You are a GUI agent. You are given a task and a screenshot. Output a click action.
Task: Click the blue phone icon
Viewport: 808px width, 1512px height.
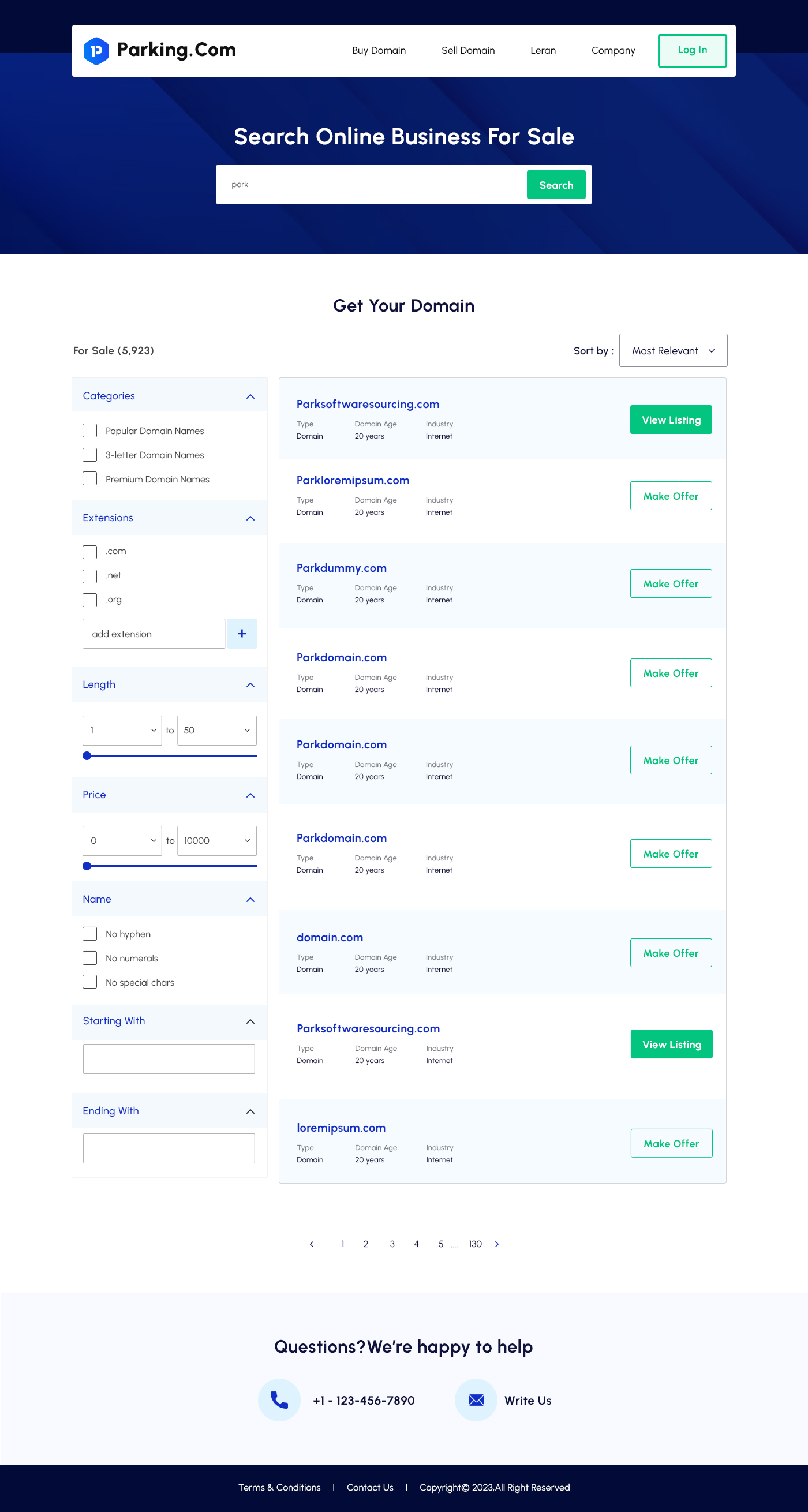[279, 1400]
